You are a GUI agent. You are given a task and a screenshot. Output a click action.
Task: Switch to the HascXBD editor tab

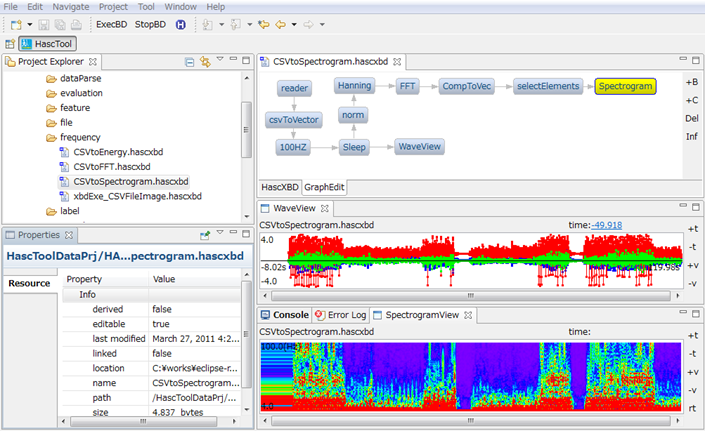279,187
